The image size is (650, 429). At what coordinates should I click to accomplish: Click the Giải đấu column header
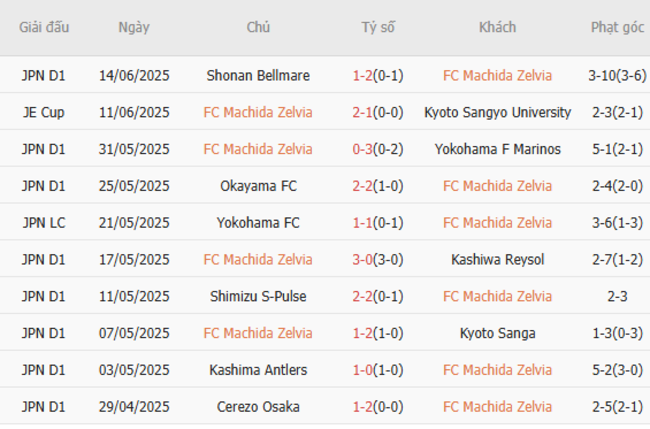point(44,27)
